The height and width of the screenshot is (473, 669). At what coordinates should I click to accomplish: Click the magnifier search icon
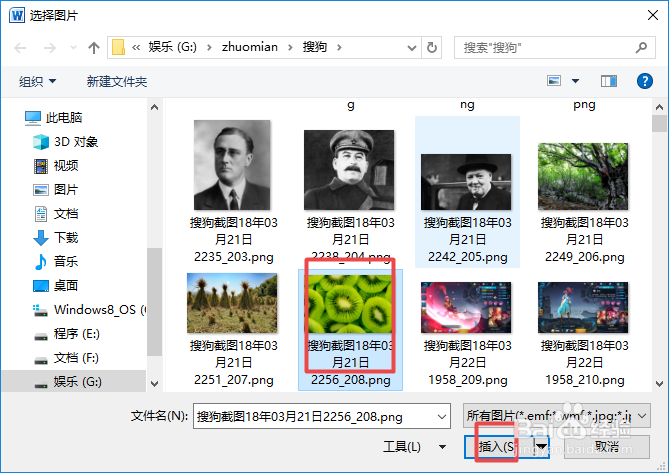641,47
